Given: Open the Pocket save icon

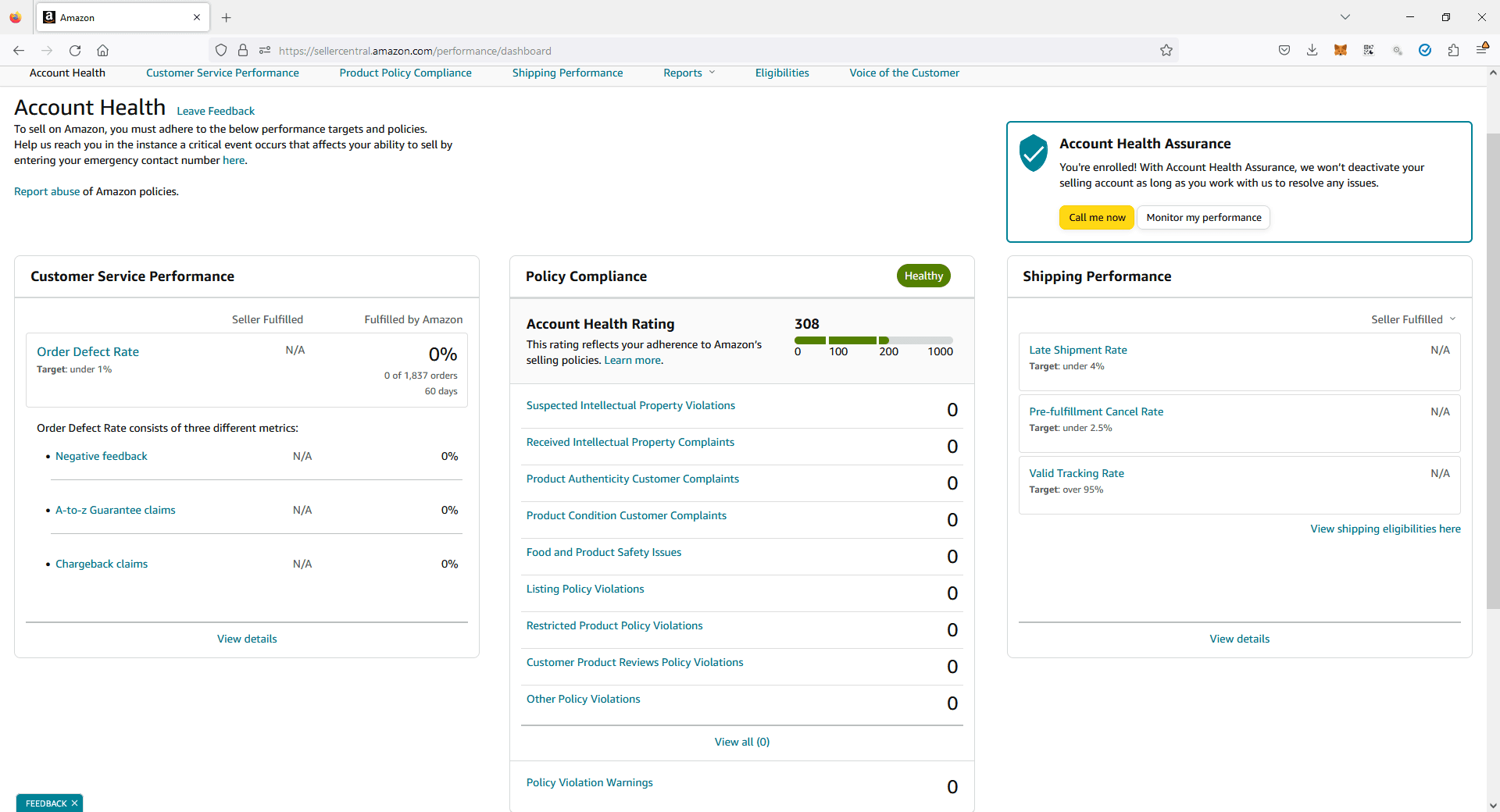Looking at the screenshot, I should tap(1284, 51).
